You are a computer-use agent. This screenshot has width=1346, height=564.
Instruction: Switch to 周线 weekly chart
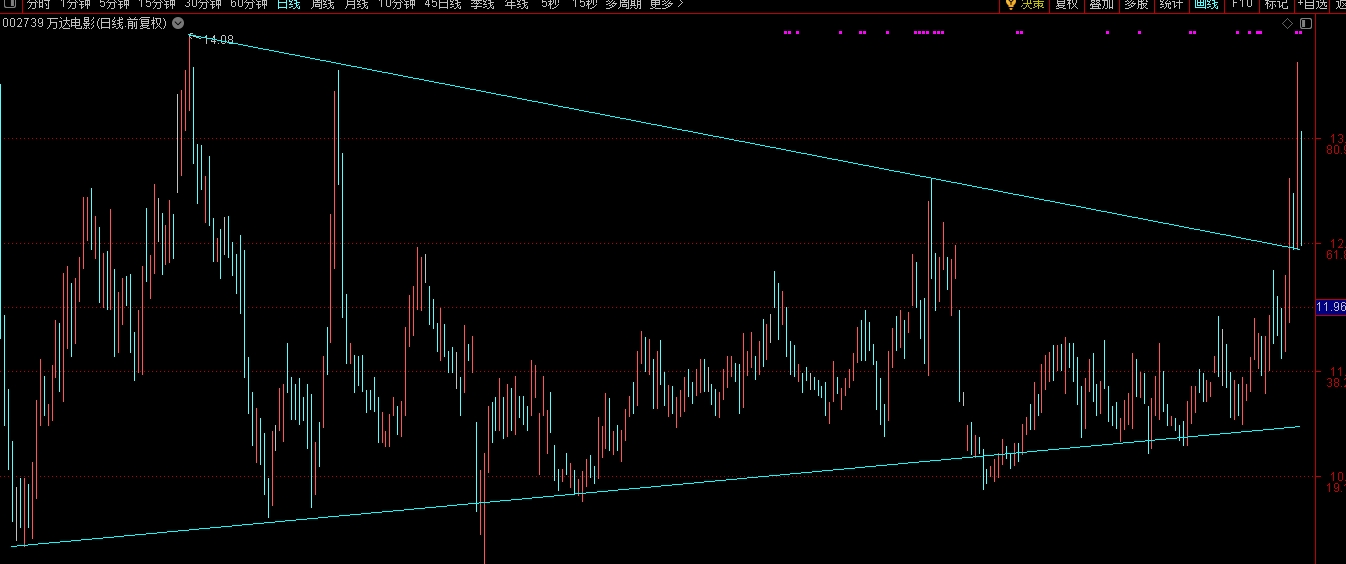322,4
